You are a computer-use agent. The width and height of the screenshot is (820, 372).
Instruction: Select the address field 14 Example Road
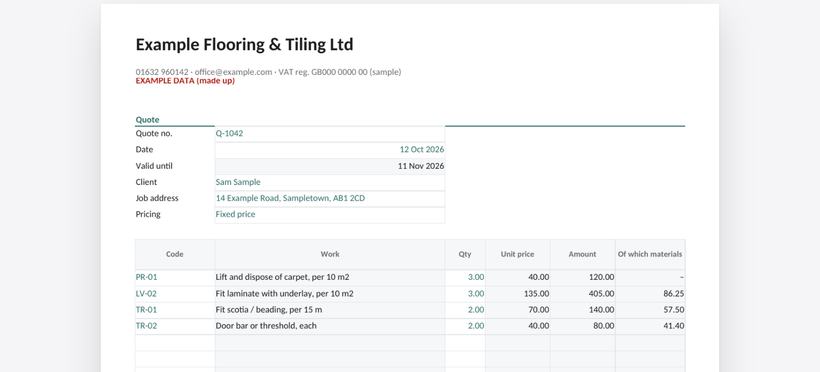[330, 199]
